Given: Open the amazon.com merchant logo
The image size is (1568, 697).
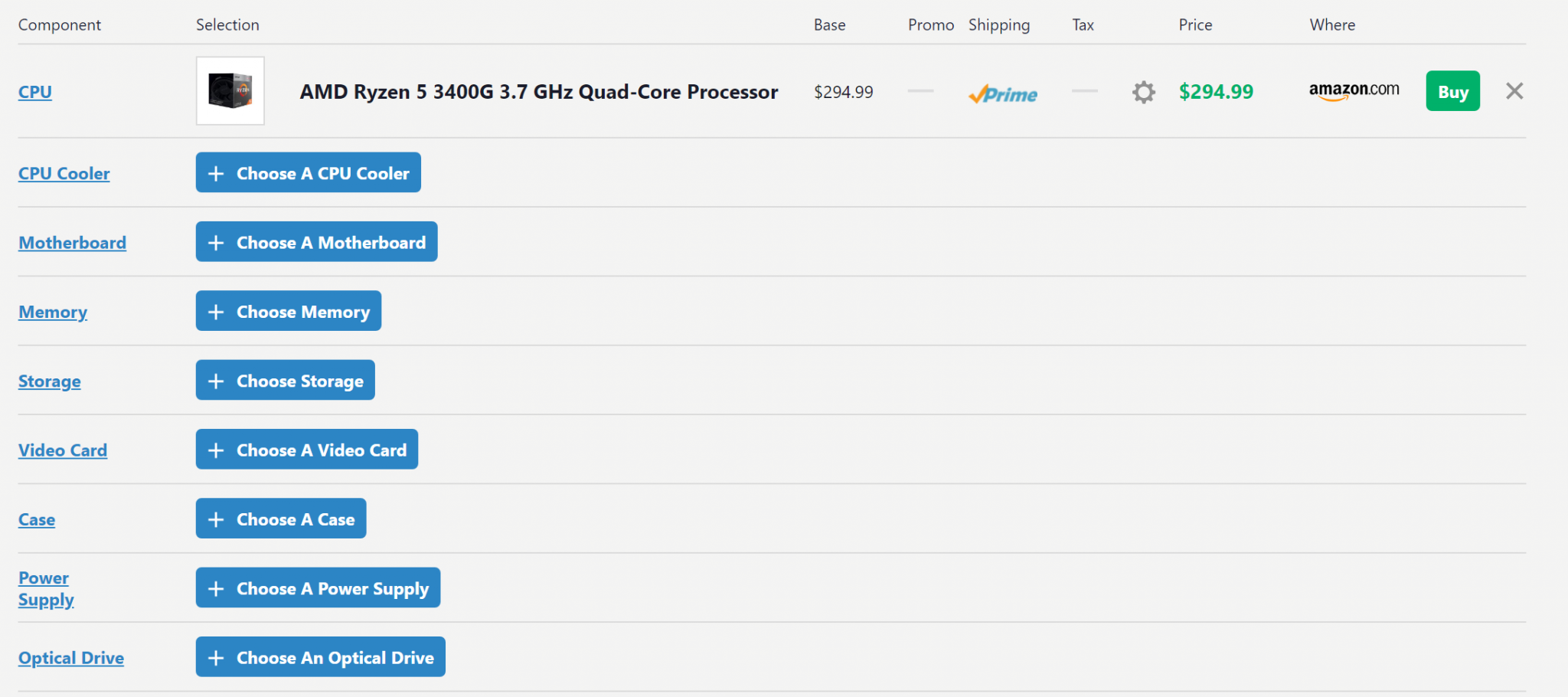Looking at the screenshot, I should click(x=1354, y=91).
